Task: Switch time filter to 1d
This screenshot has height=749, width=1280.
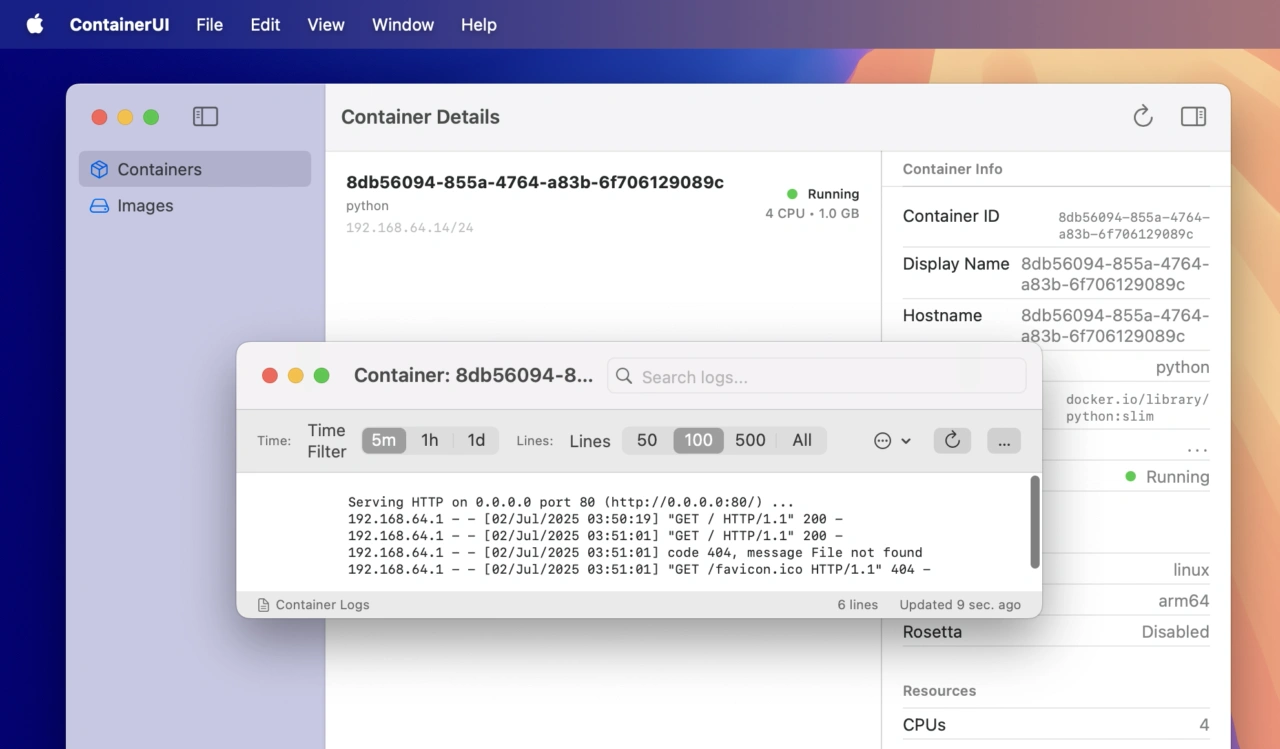Action: [476, 440]
